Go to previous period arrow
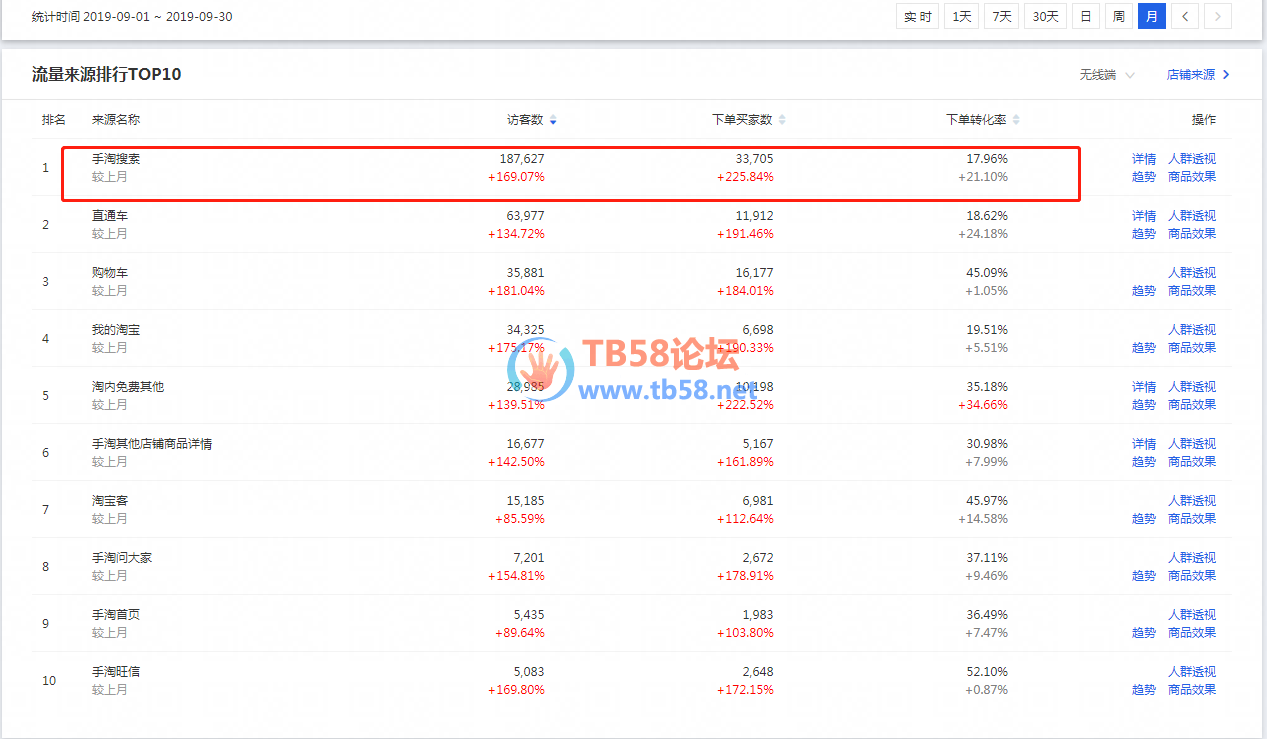1267x739 pixels. [1185, 16]
